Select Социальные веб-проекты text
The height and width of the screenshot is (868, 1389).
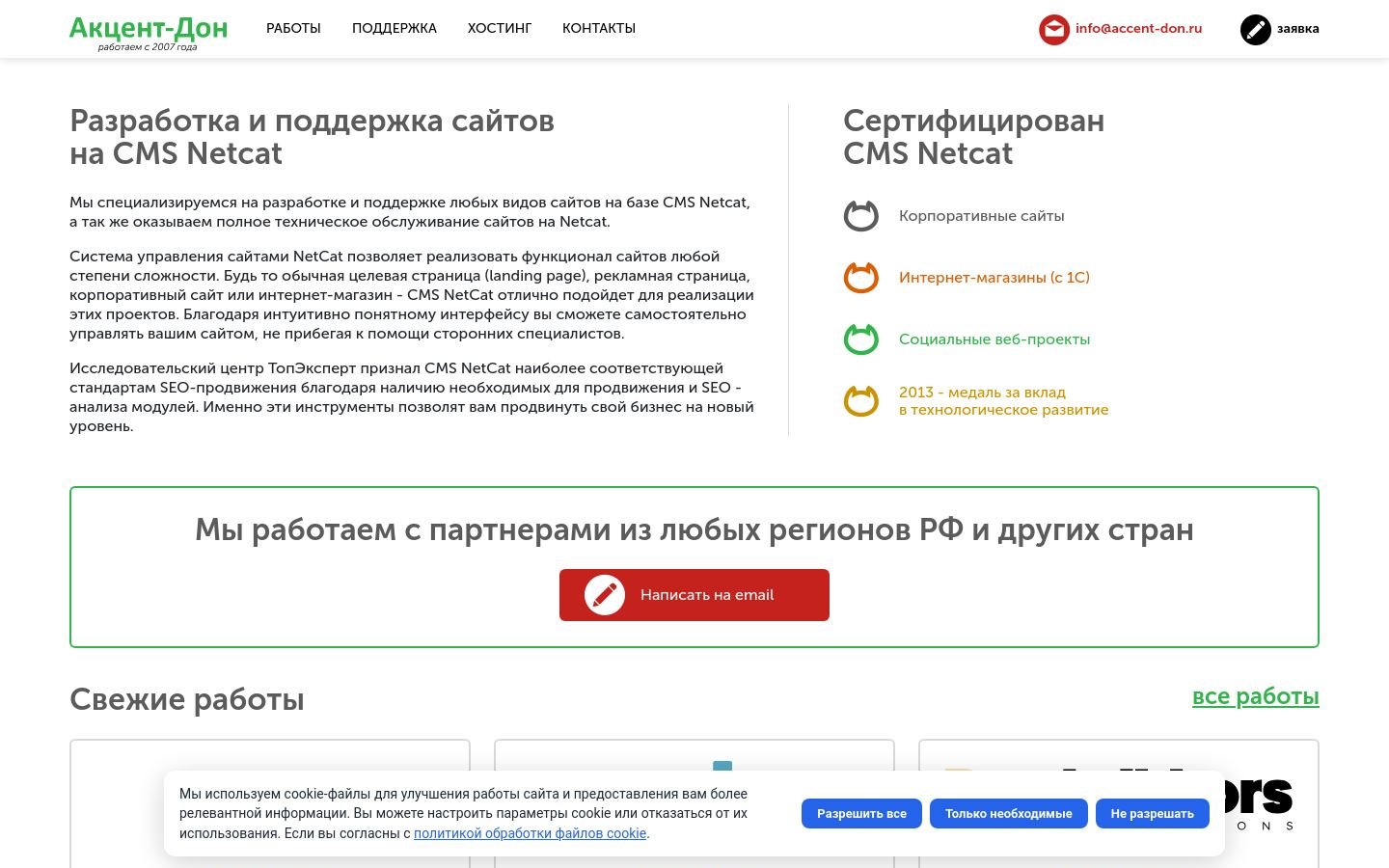(994, 339)
